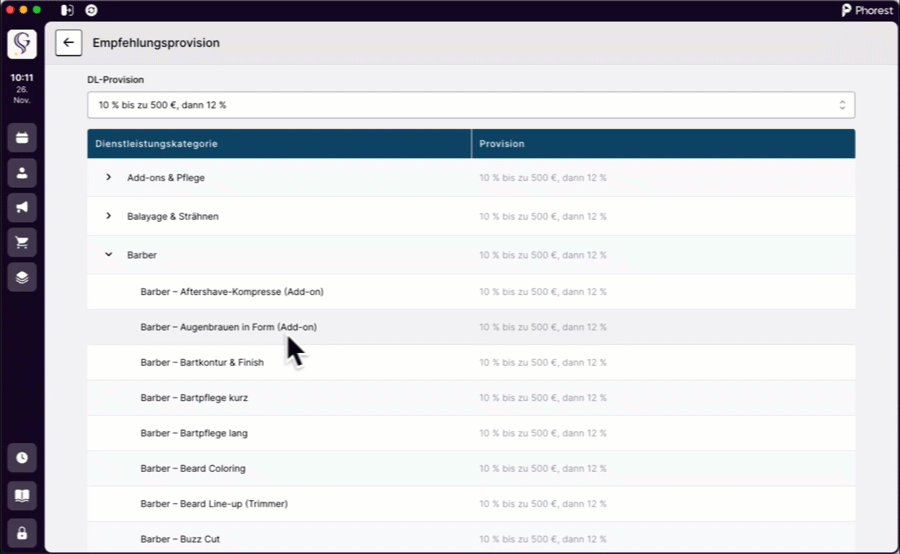This screenshot has width=900, height=554.
Task: Collapse the Barber category
Action: [109, 255]
